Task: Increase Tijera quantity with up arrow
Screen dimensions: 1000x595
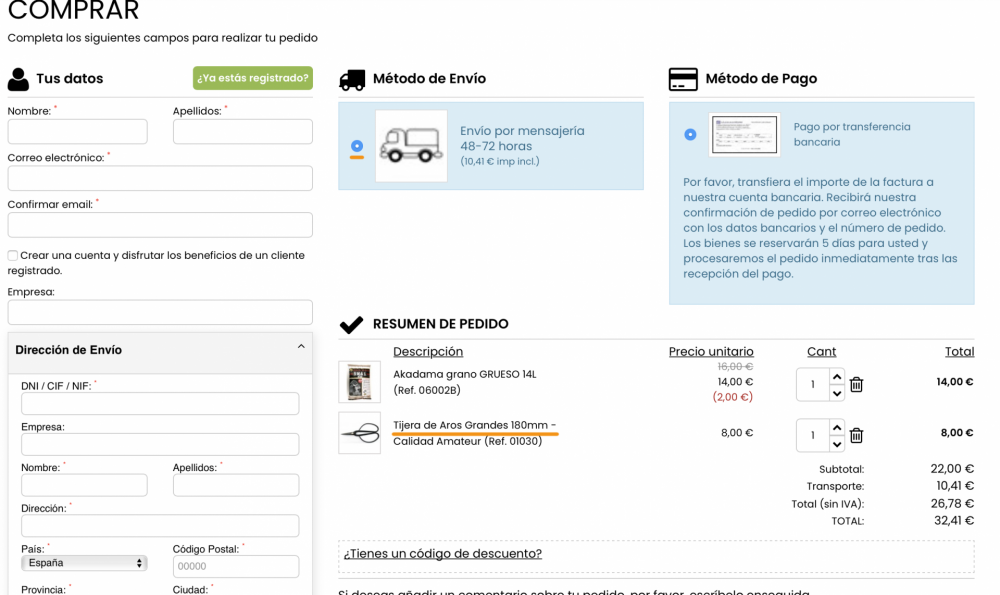Action: pyautogui.click(x=837, y=427)
